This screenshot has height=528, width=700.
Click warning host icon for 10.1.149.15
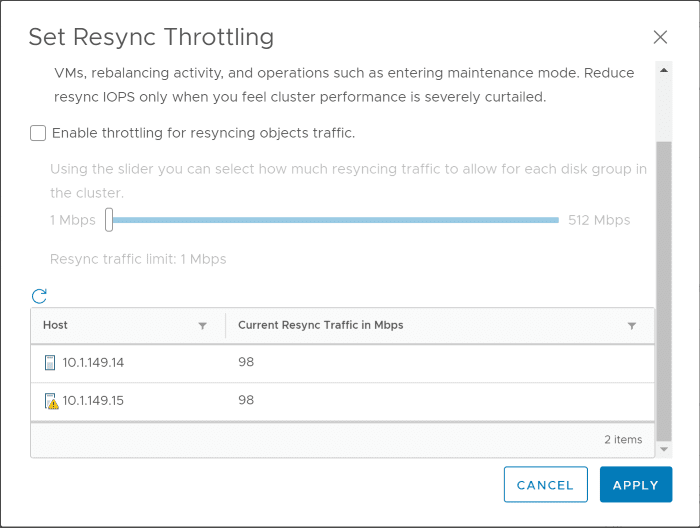point(51,401)
